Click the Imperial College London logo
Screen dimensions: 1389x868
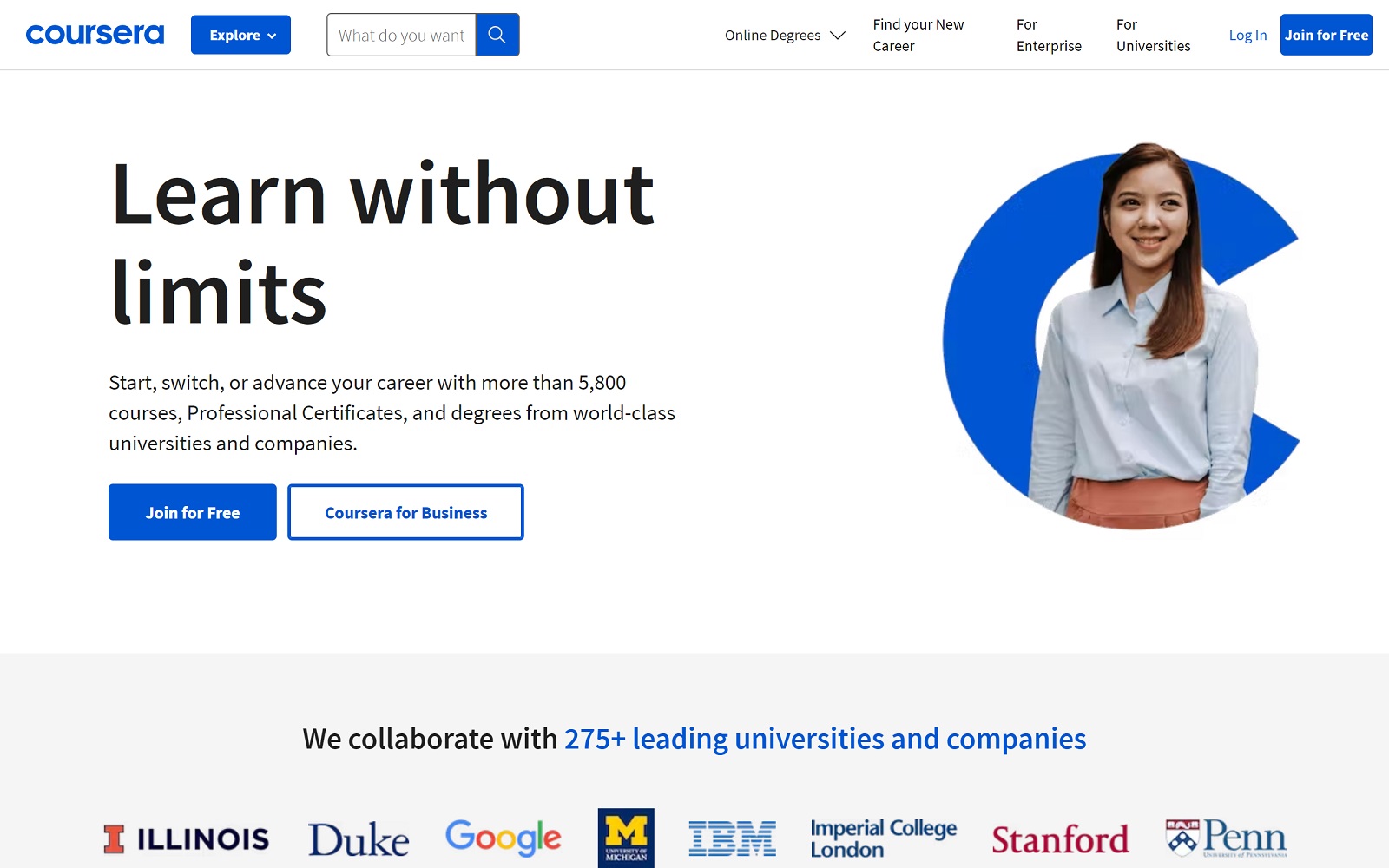tap(883, 838)
